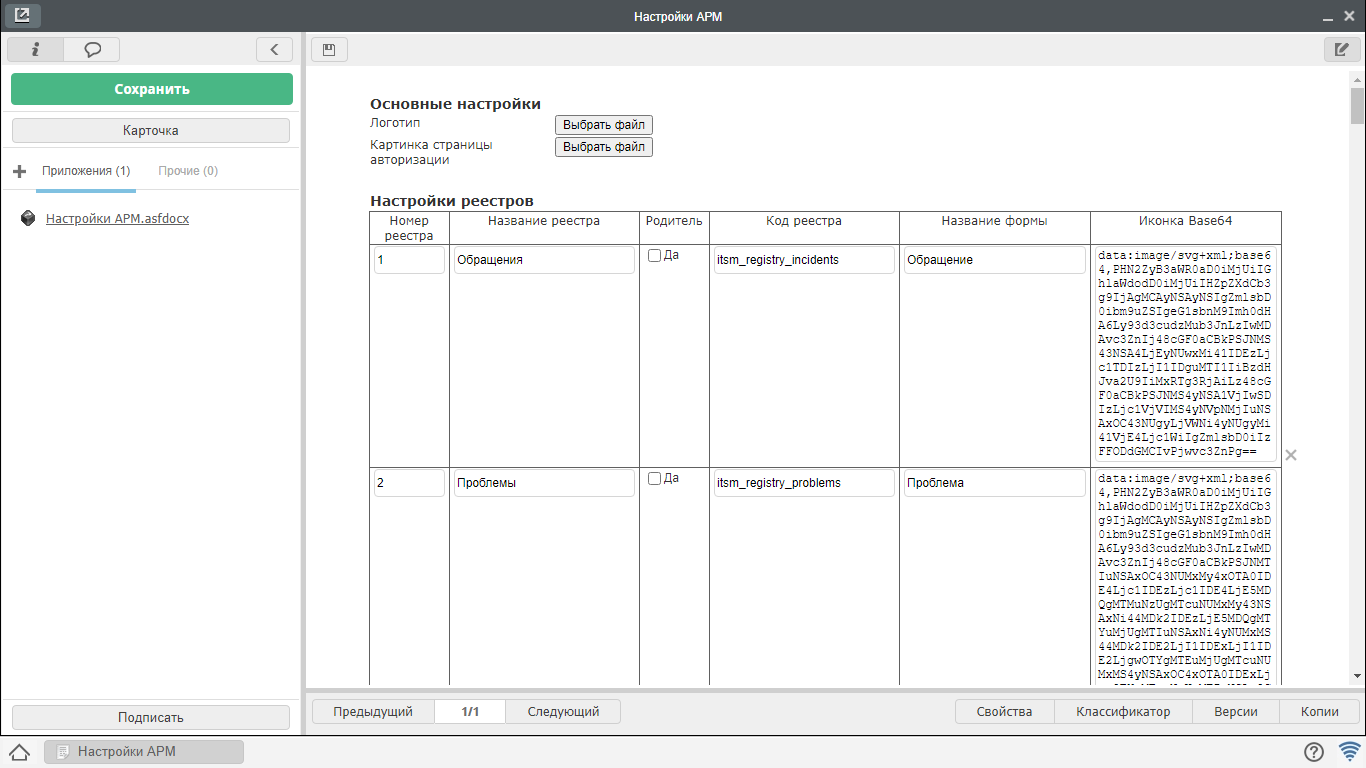The image size is (1366, 768).
Task: Go to the Предыдущий page
Action: pos(373,712)
